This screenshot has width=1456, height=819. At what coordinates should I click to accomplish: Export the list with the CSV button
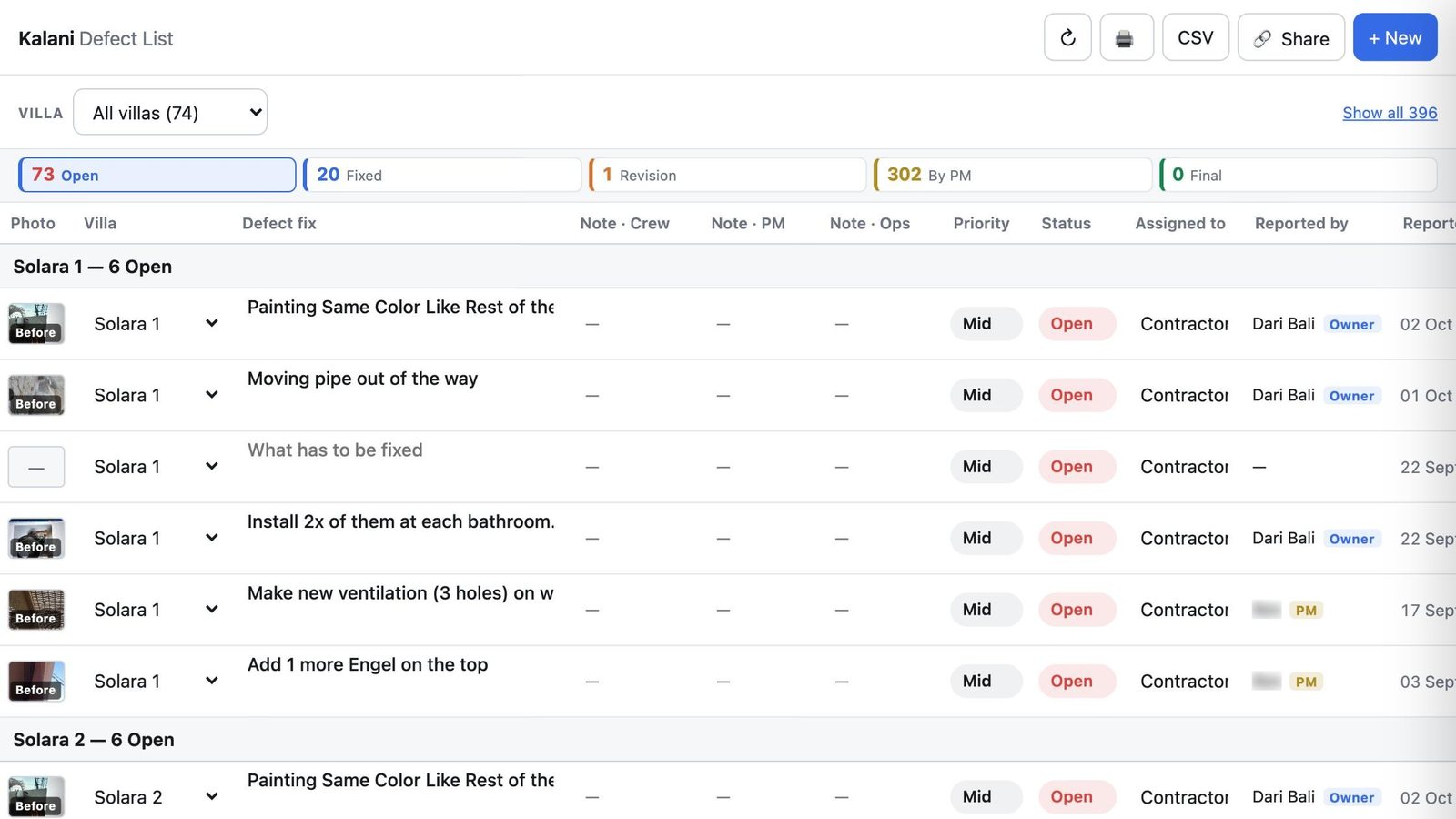[x=1196, y=37]
